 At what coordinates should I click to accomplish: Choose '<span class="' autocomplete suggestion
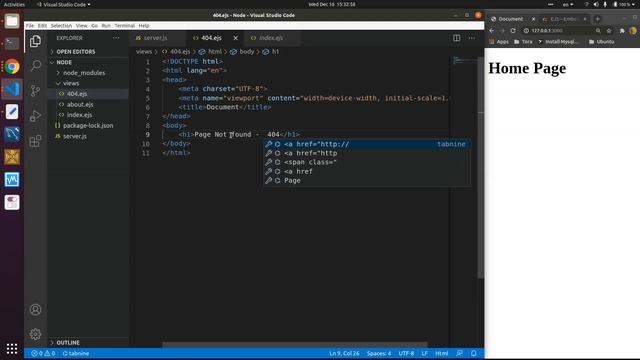(366, 162)
